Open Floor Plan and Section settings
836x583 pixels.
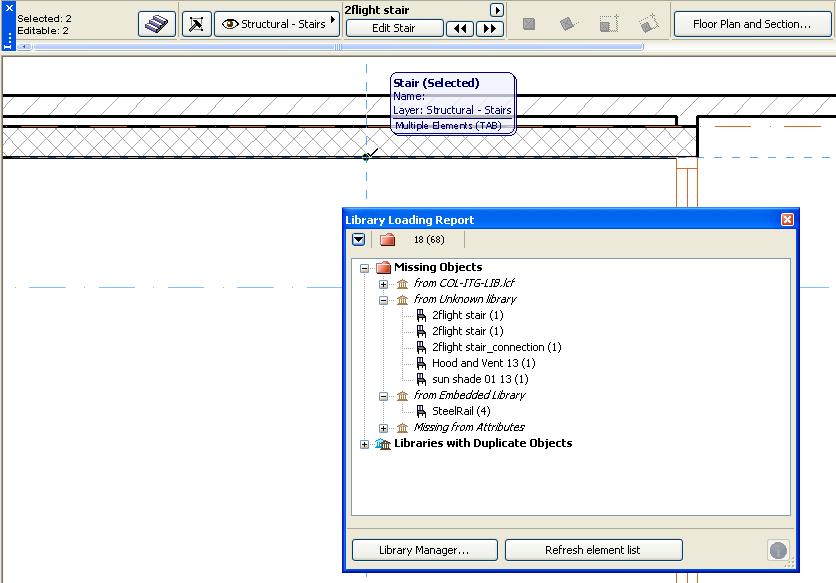pyautogui.click(x=752, y=24)
